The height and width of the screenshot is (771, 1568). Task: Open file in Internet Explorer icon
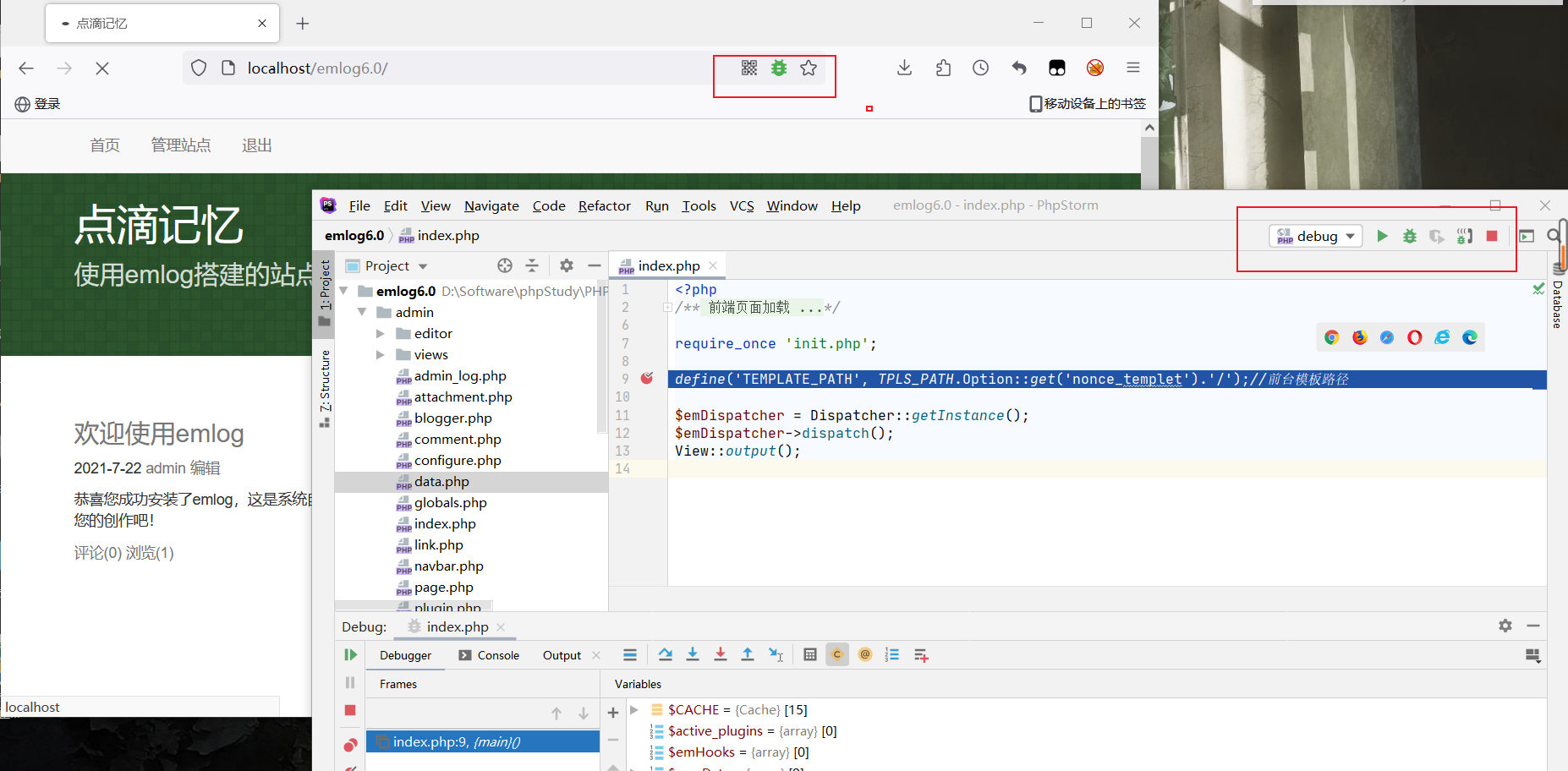point(1442,337)
